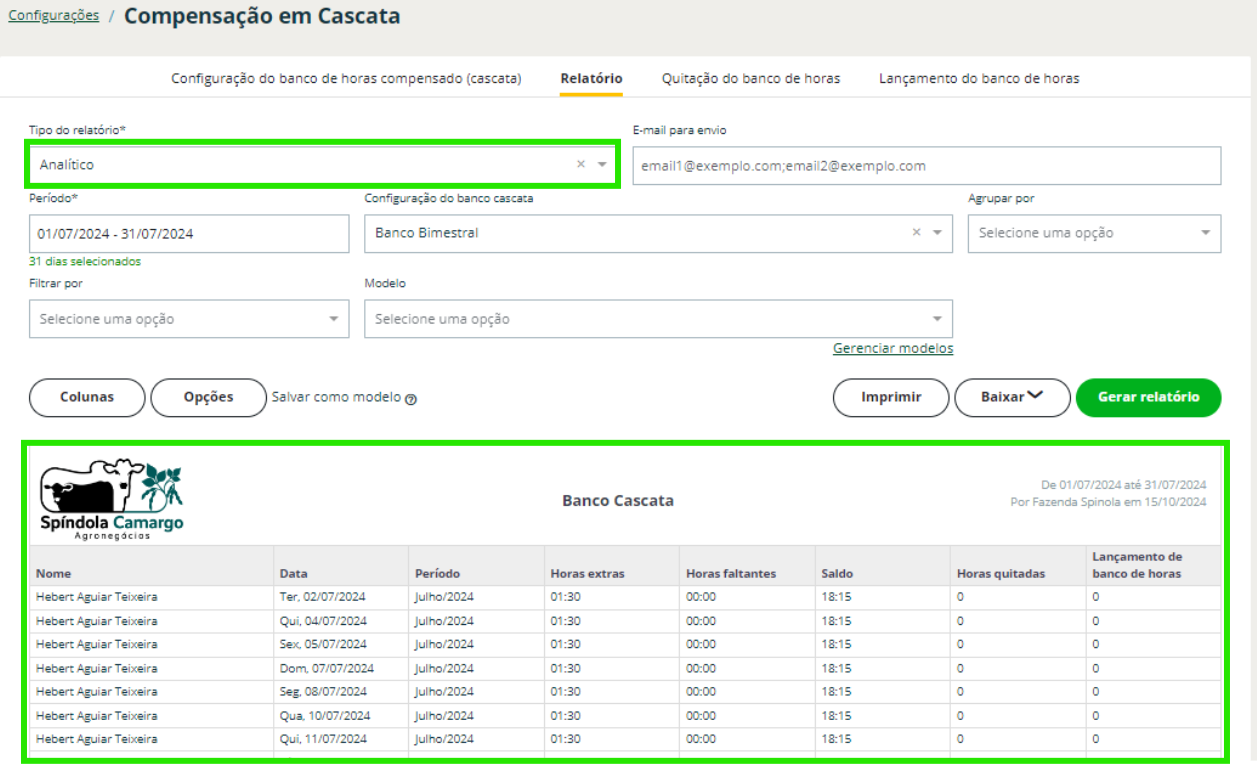Click the E-mail para envio field

click(x=926, y=166)
